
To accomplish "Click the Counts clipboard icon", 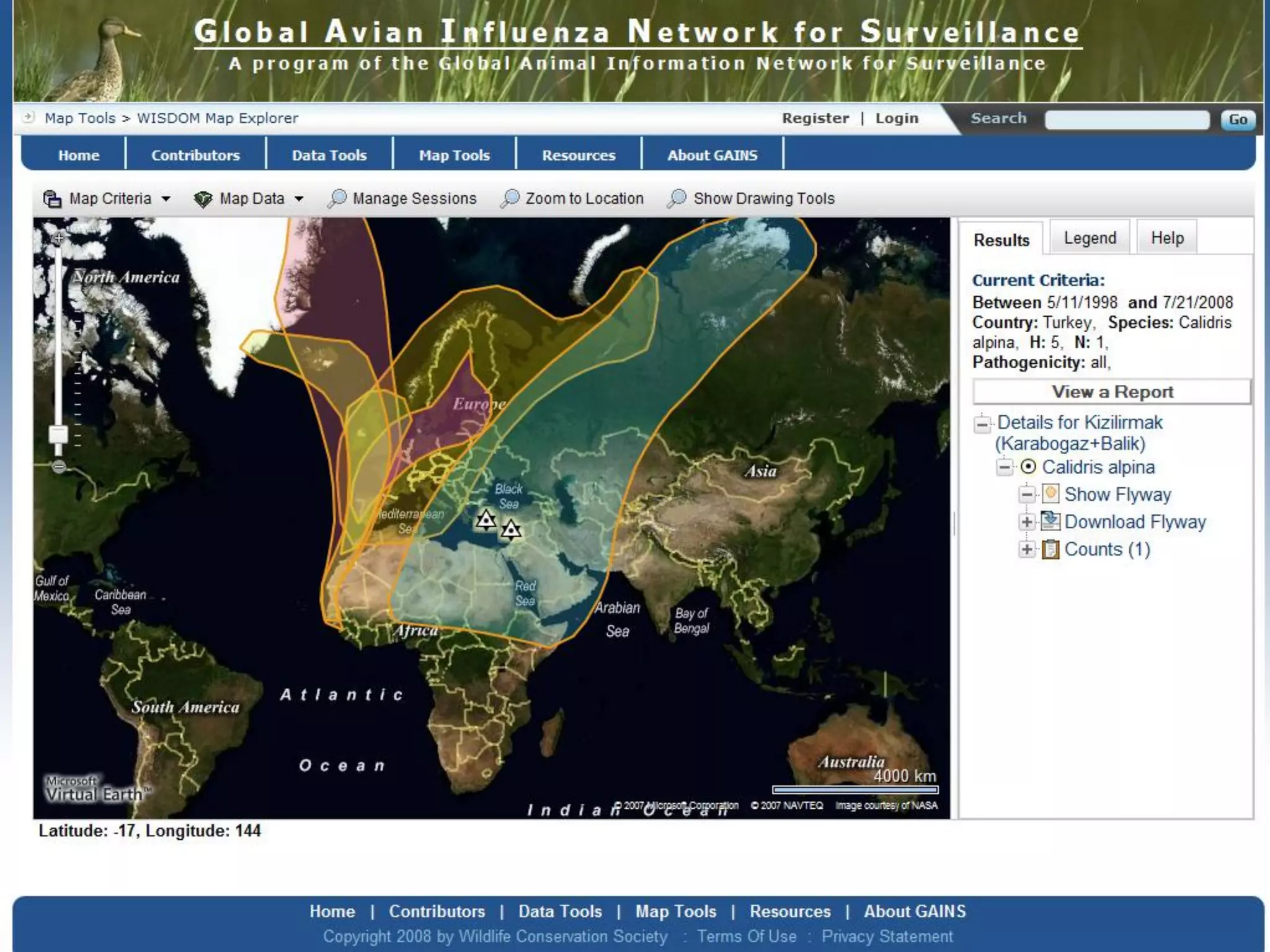I will 1050,549.
